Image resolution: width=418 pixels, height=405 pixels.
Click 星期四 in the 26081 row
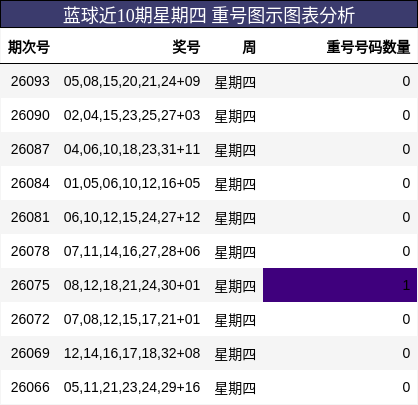[235, 218]
